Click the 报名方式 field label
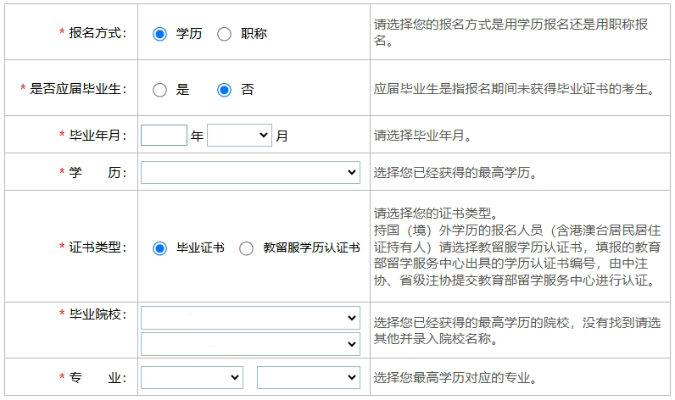Screen dimensions: 675x400 (x=96, y=34)
